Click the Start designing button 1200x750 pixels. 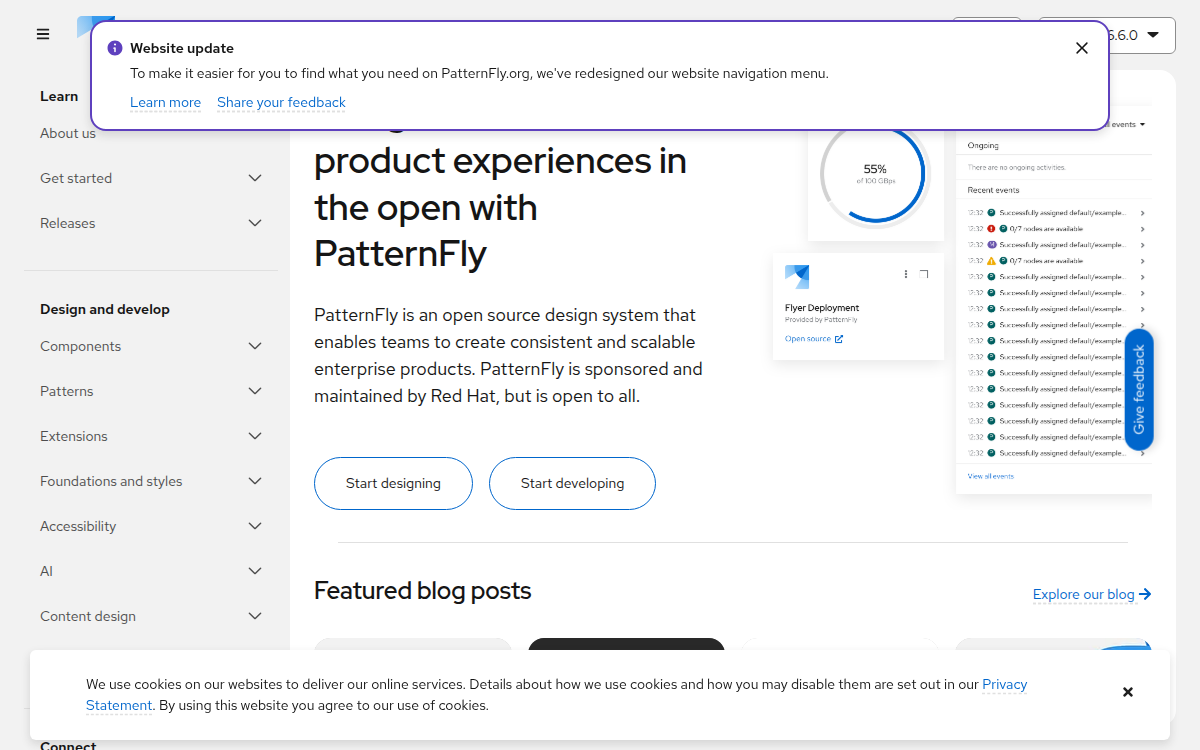[393, 483]
